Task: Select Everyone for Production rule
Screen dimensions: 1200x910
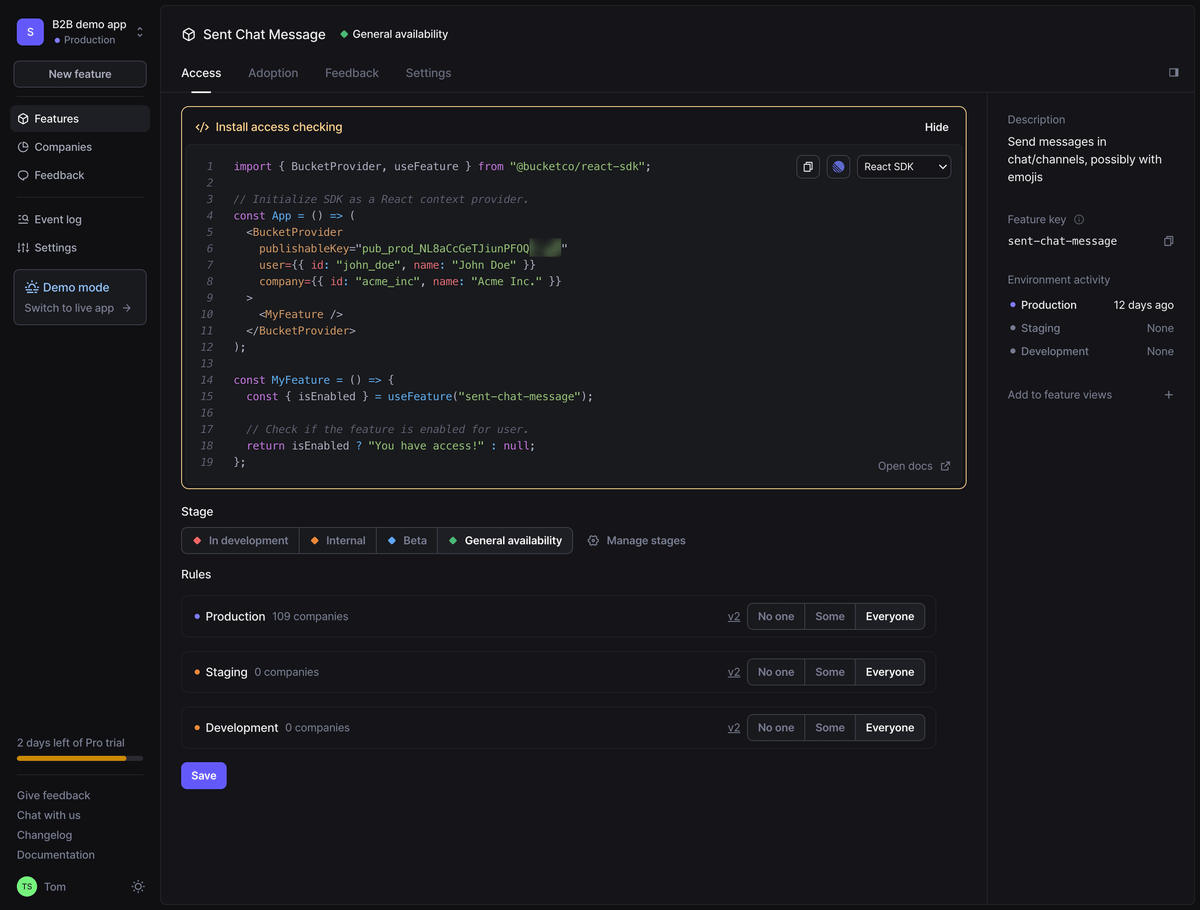Action: (x=890, y=617)
